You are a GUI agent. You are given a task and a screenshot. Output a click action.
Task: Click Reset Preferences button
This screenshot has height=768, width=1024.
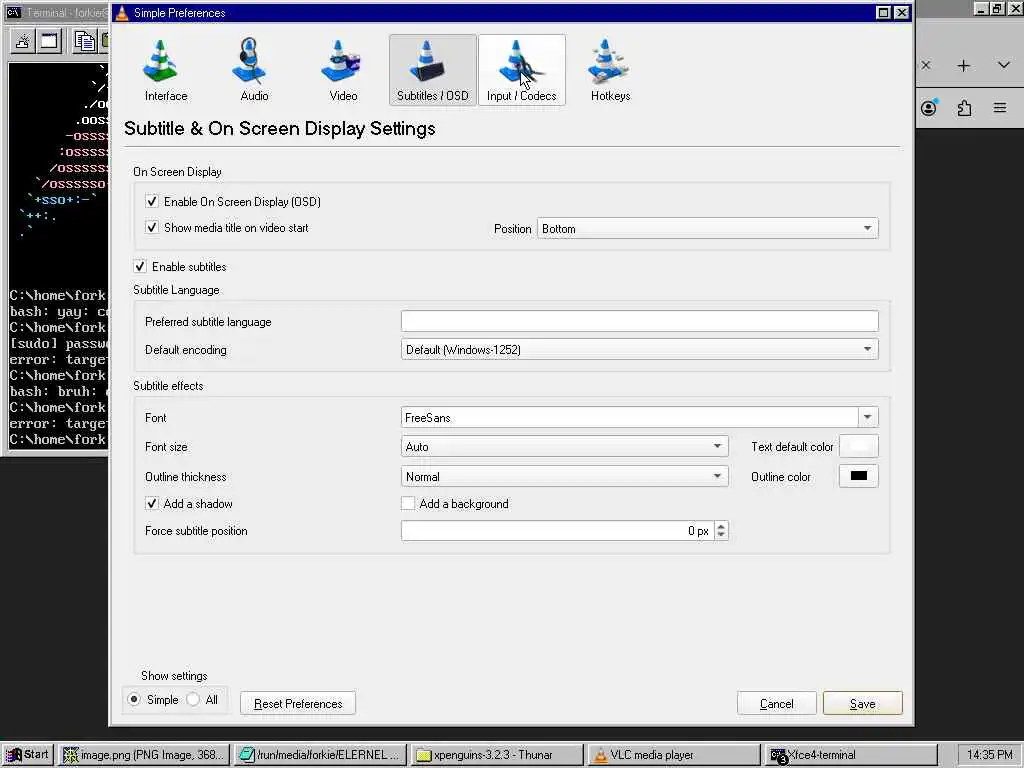[298, 703]
